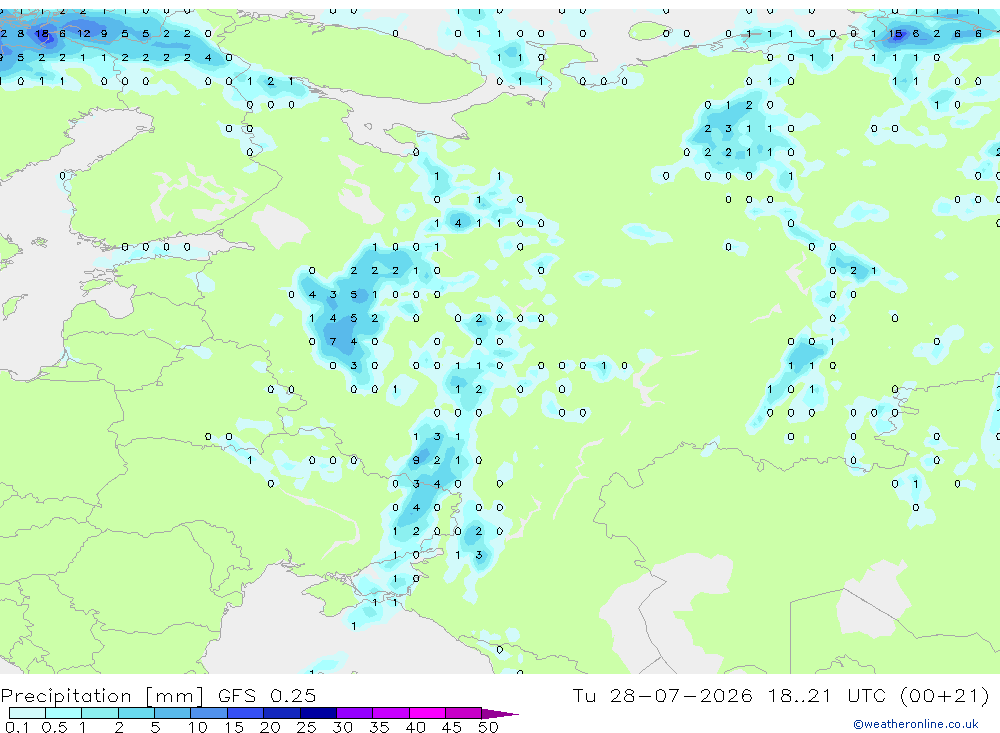Pick the 15–20 mm legend swatch

point(246,713)
